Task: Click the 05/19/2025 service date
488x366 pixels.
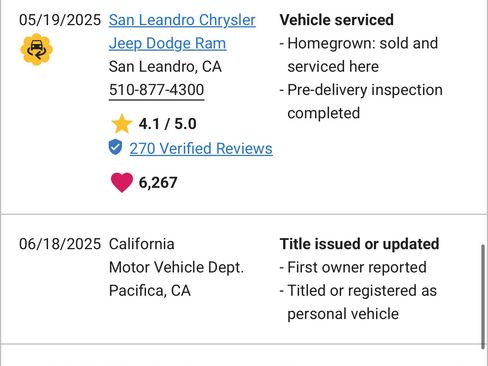Action: coord(60,20)
